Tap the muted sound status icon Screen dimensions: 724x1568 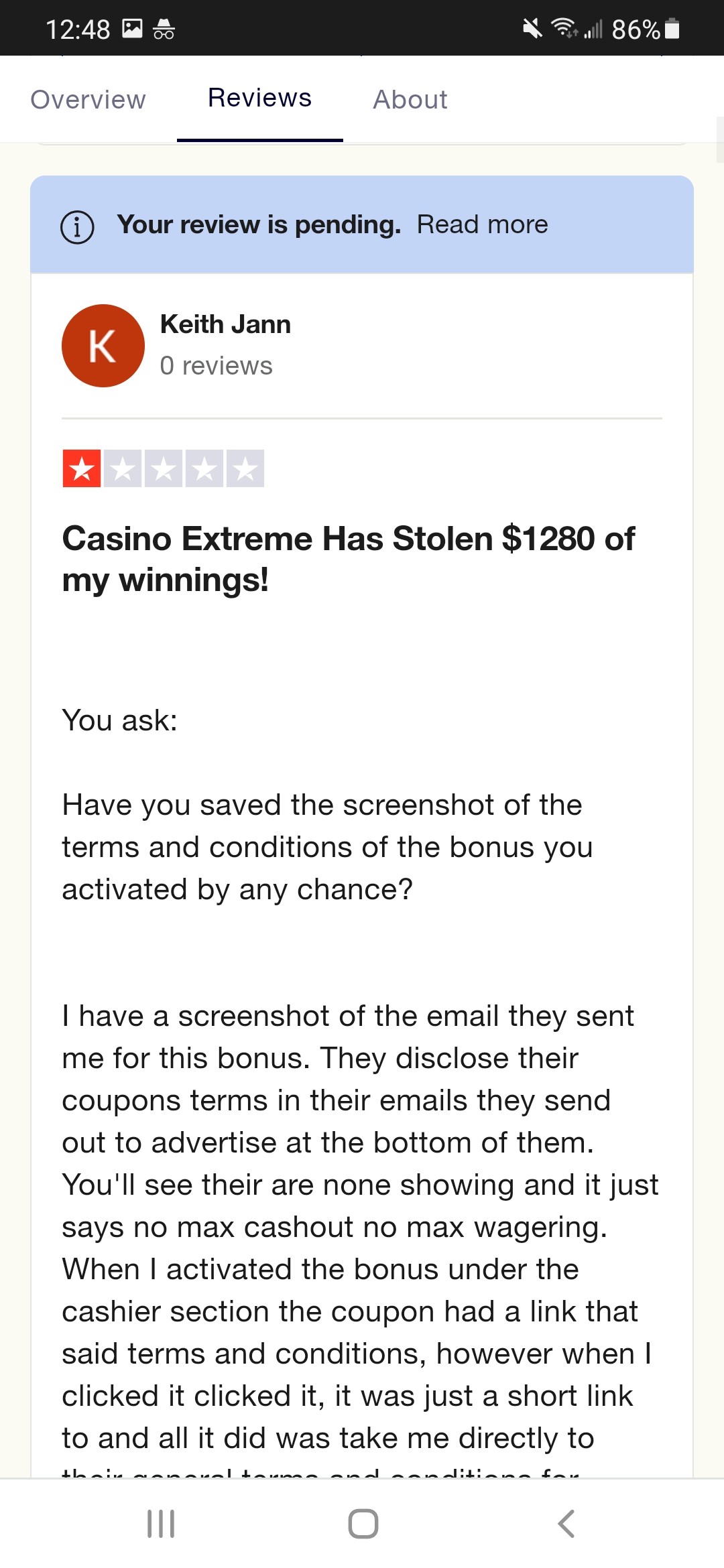tap(532, 29)
